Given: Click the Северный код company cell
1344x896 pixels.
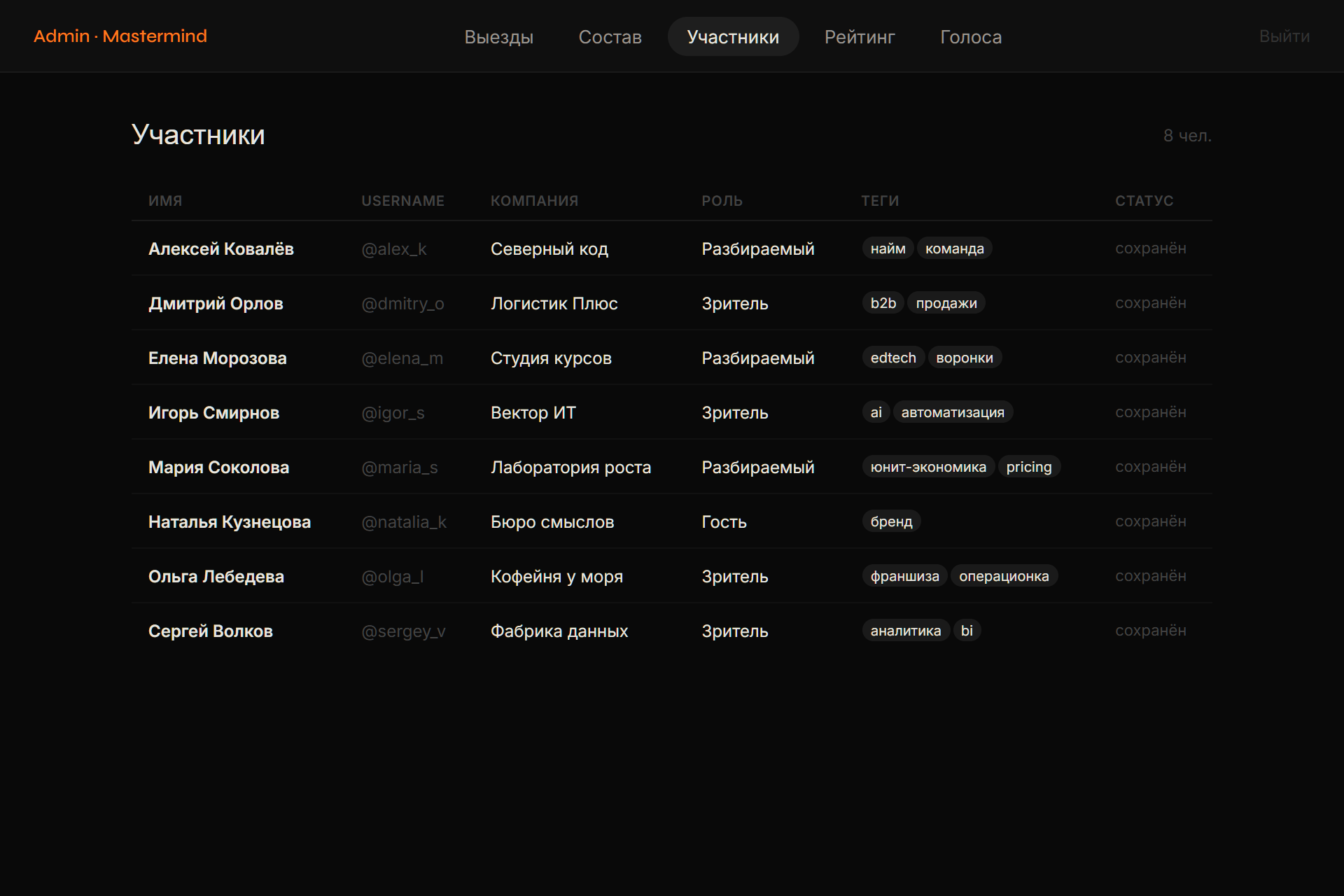Looking at the screenshot, I should (x=549, y=248).
